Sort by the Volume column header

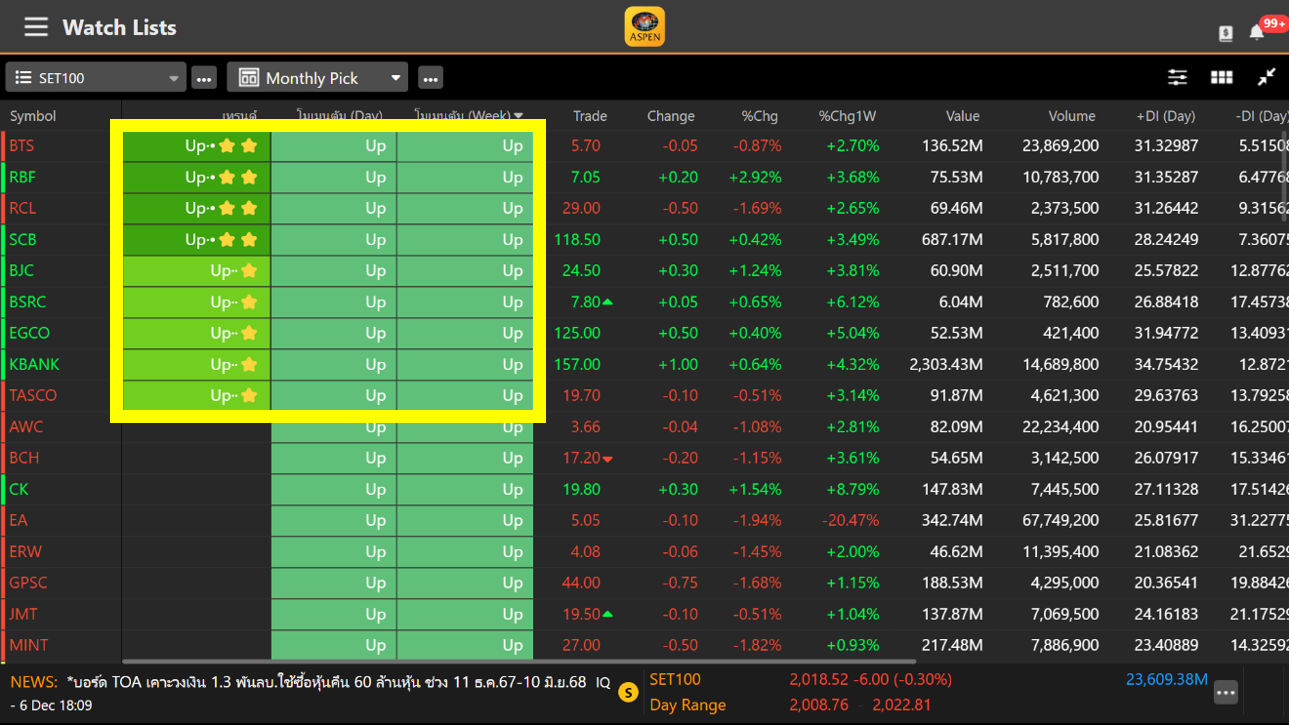click(1072, 116)
